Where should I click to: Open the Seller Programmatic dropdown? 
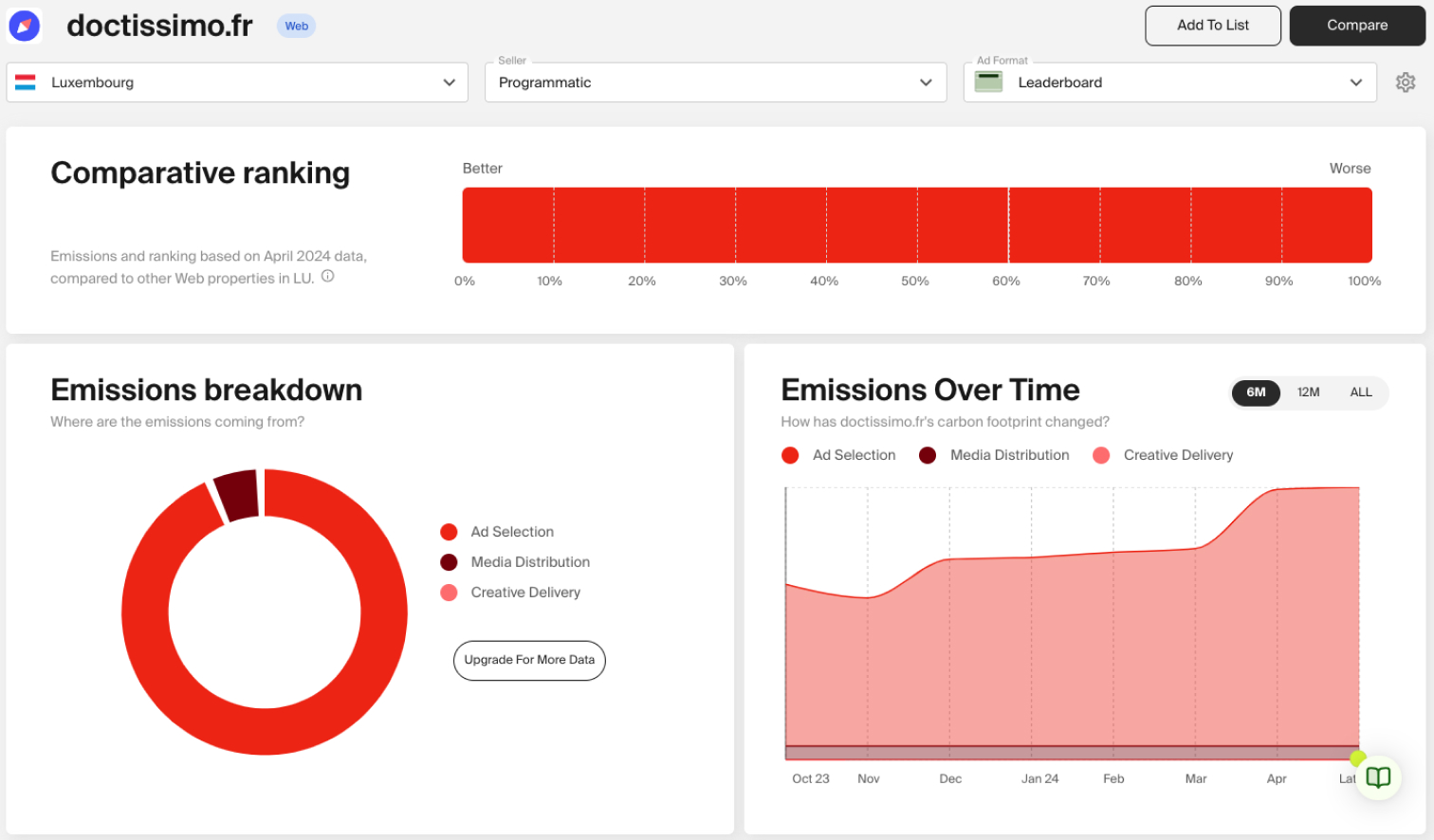[x=716, y=82]
